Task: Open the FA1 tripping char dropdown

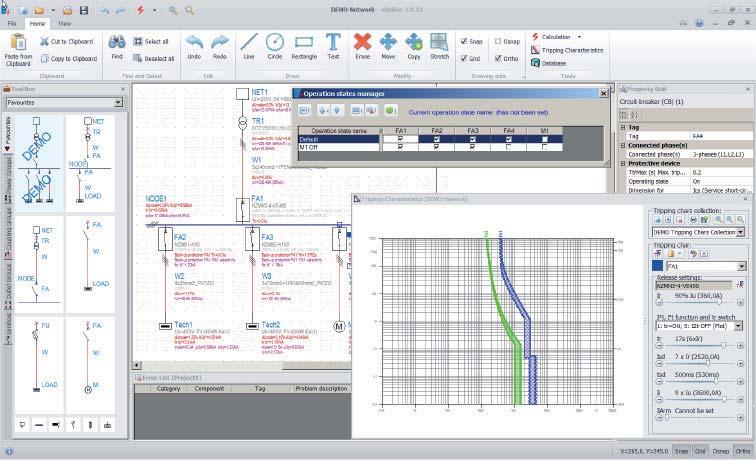Action: point(742,266)
